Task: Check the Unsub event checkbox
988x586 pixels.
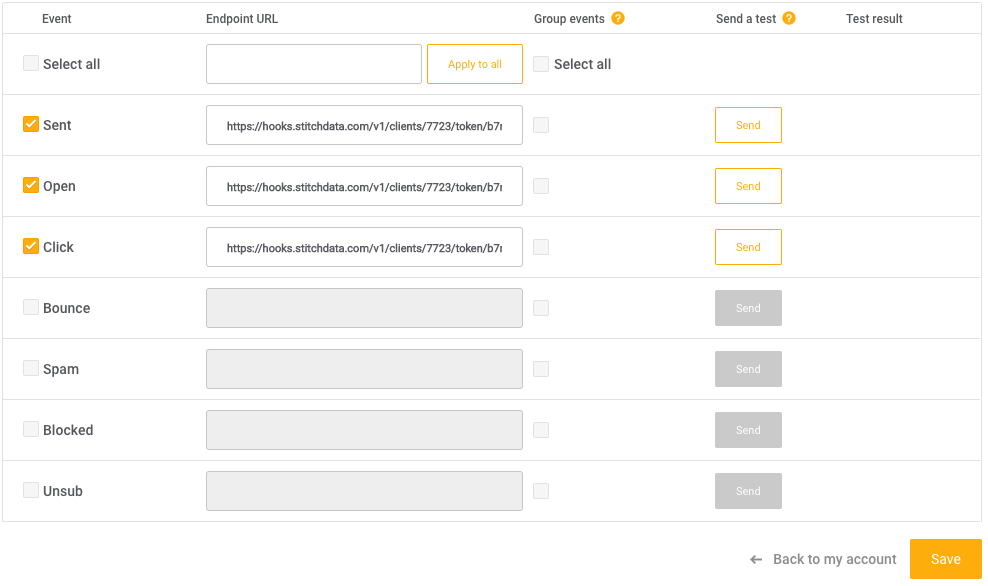Action: (30, 490)
